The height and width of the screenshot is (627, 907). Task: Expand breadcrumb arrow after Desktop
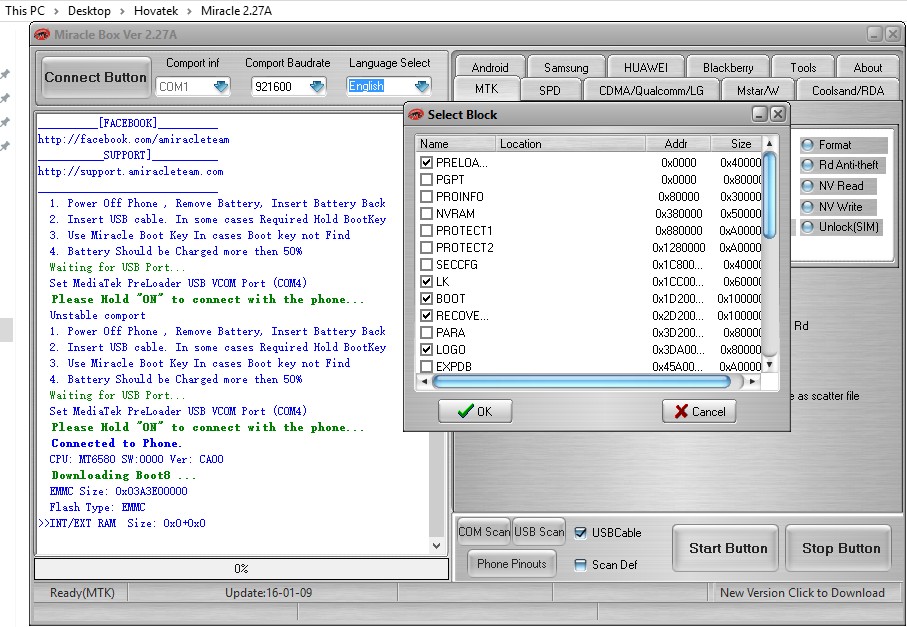click(123, 11)
